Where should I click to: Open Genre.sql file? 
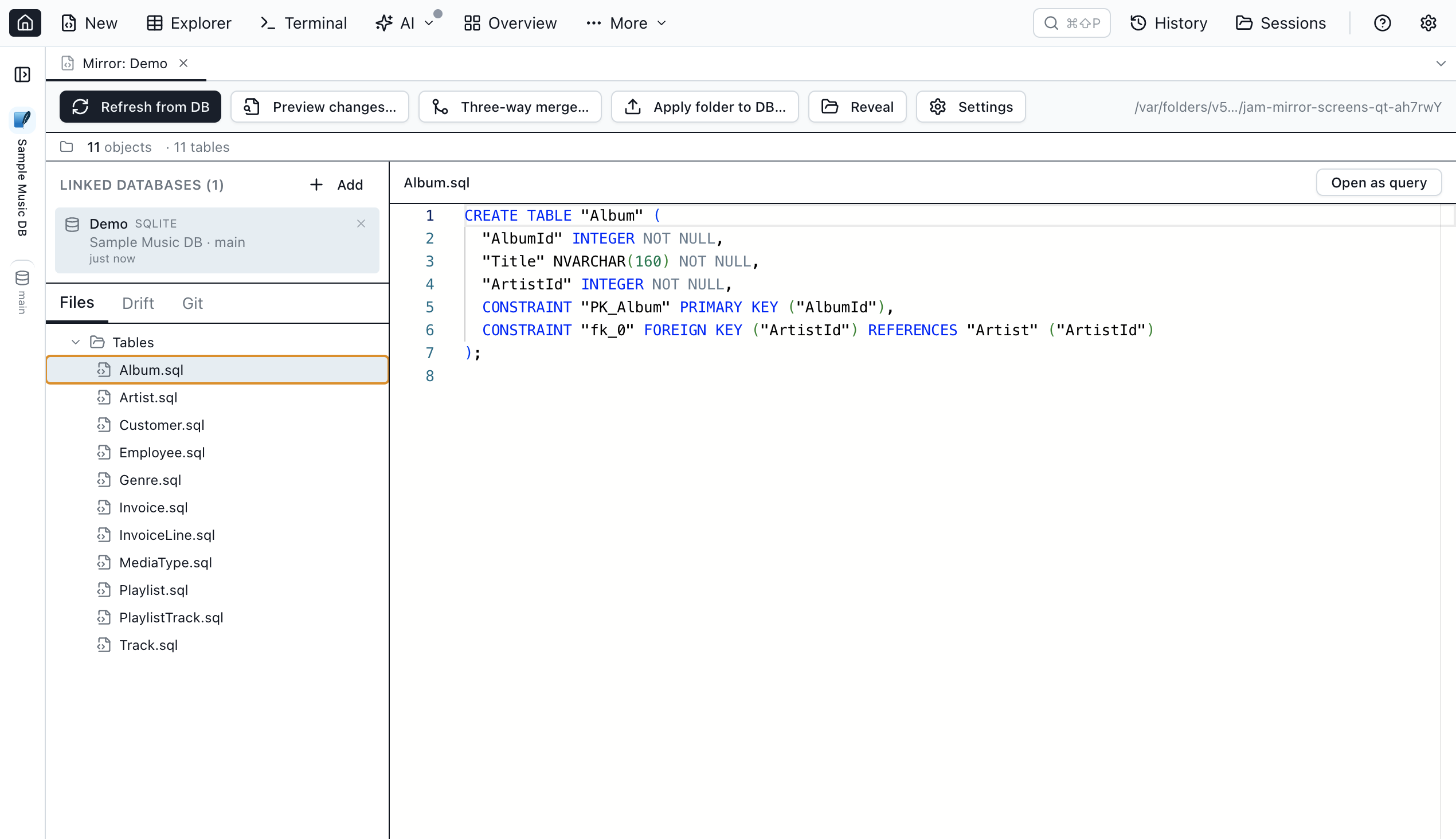217,480
